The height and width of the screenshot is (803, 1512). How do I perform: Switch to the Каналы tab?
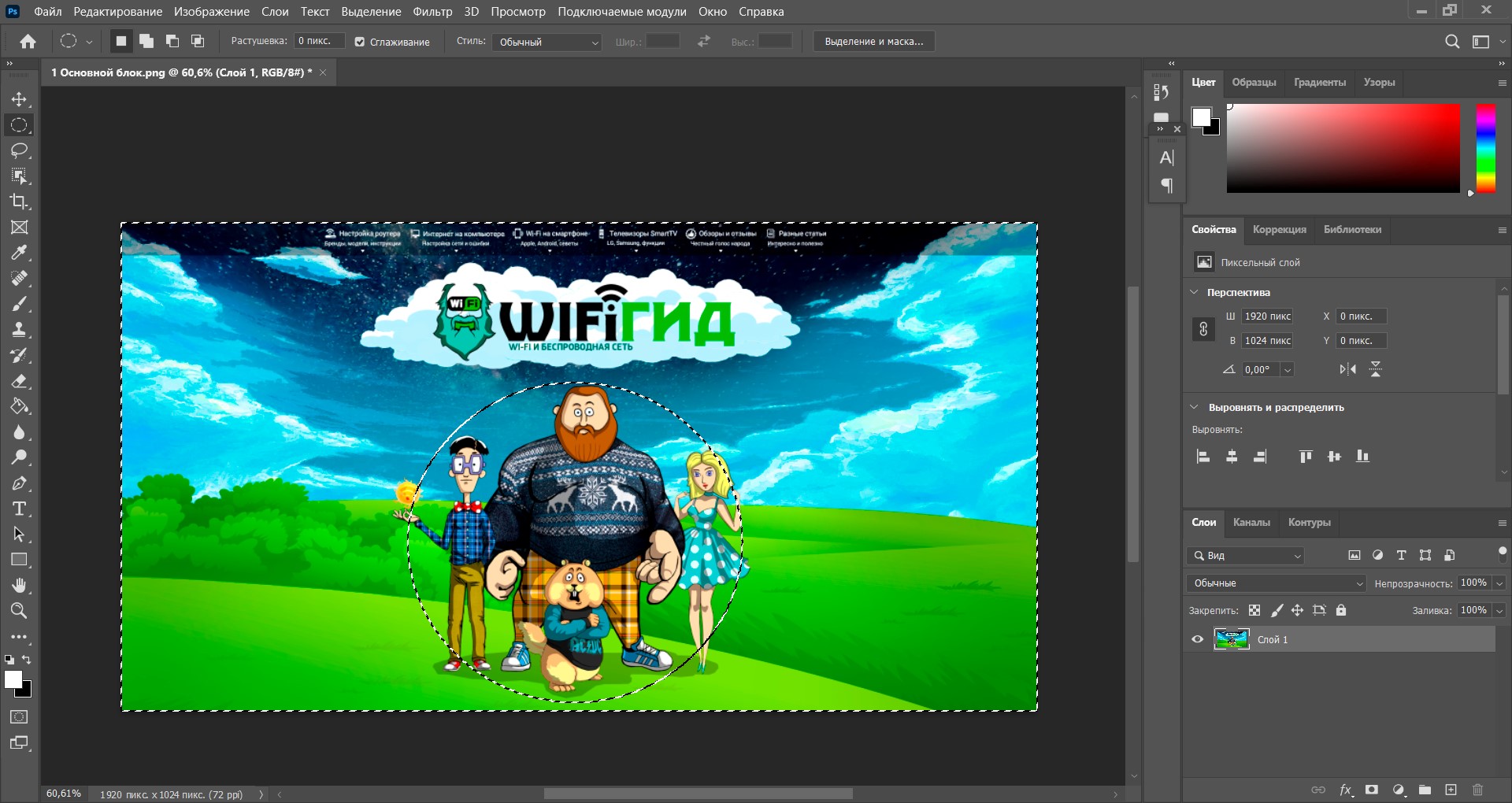point(1251,522)
